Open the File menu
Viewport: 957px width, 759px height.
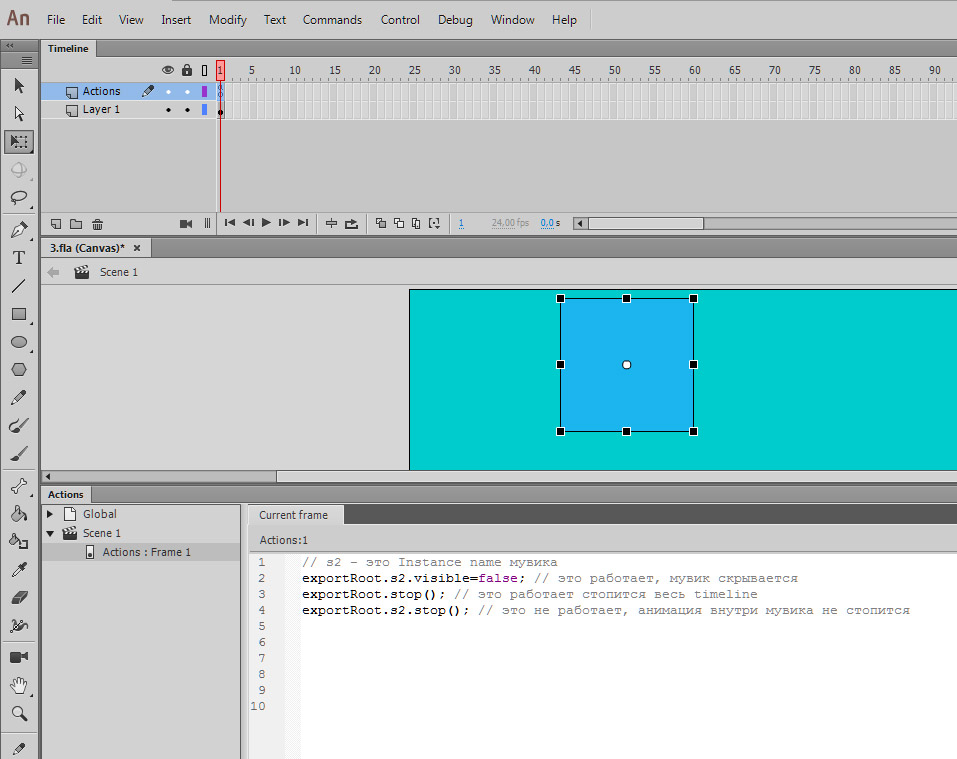coord(56,20)
